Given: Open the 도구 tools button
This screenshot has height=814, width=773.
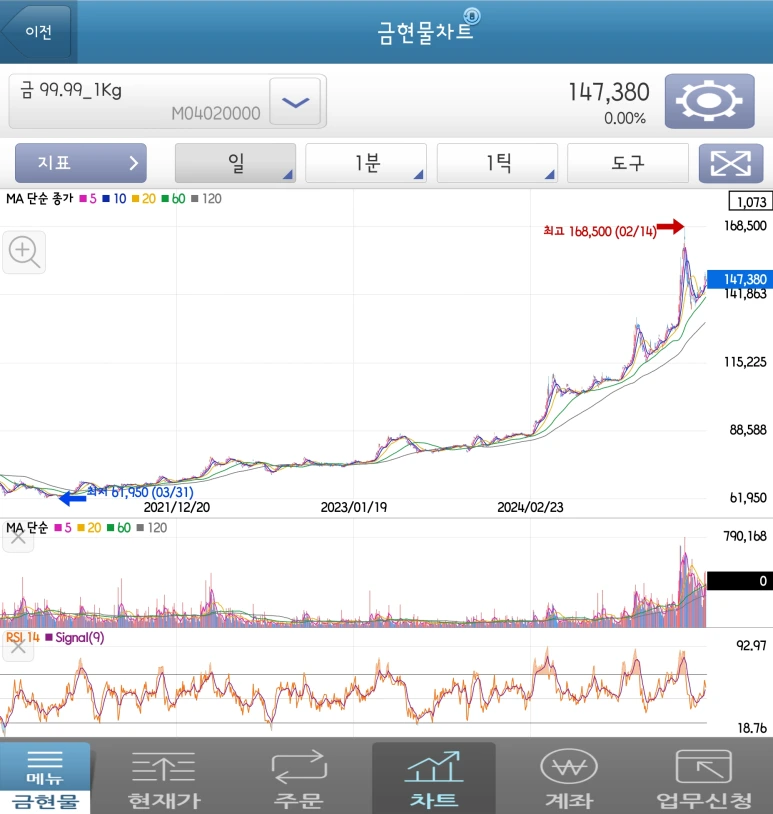Looking at the screenshot, I should click(x=628, y=163).
